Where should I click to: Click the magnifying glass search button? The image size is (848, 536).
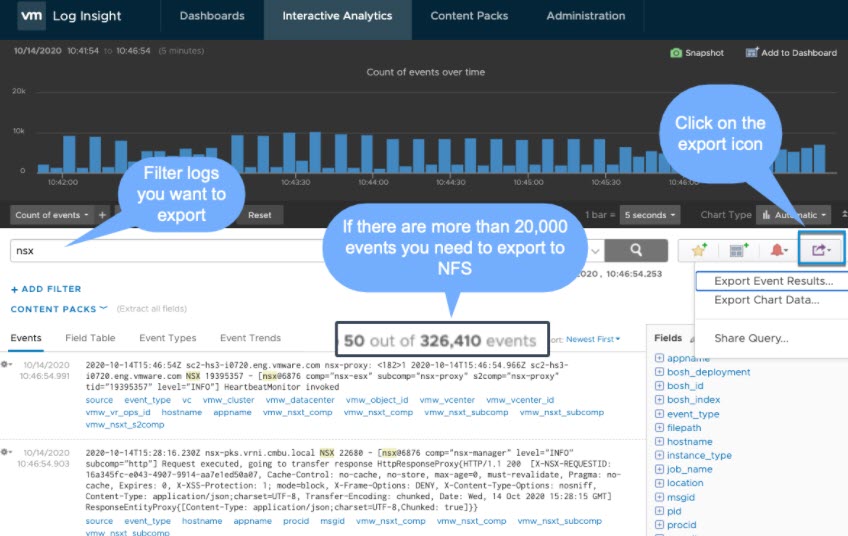coord(636,250)
